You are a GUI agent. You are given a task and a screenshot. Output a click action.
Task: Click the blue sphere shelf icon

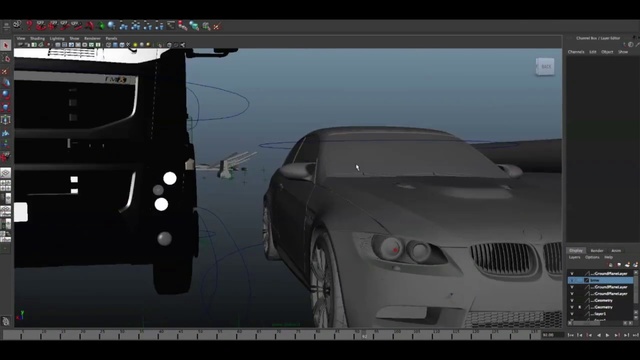[111, 26]
